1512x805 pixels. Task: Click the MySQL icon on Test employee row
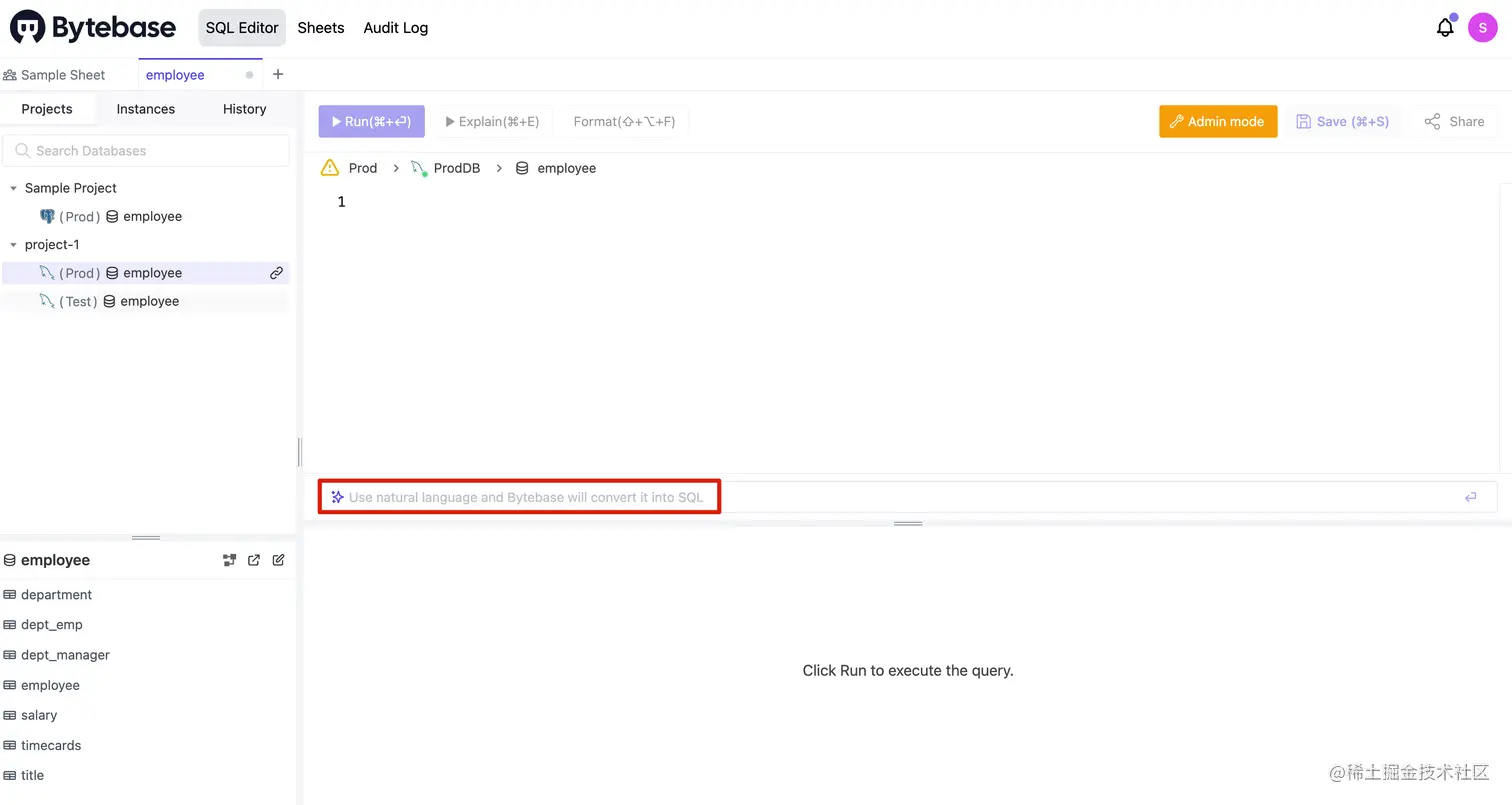[x=47, y=301]
